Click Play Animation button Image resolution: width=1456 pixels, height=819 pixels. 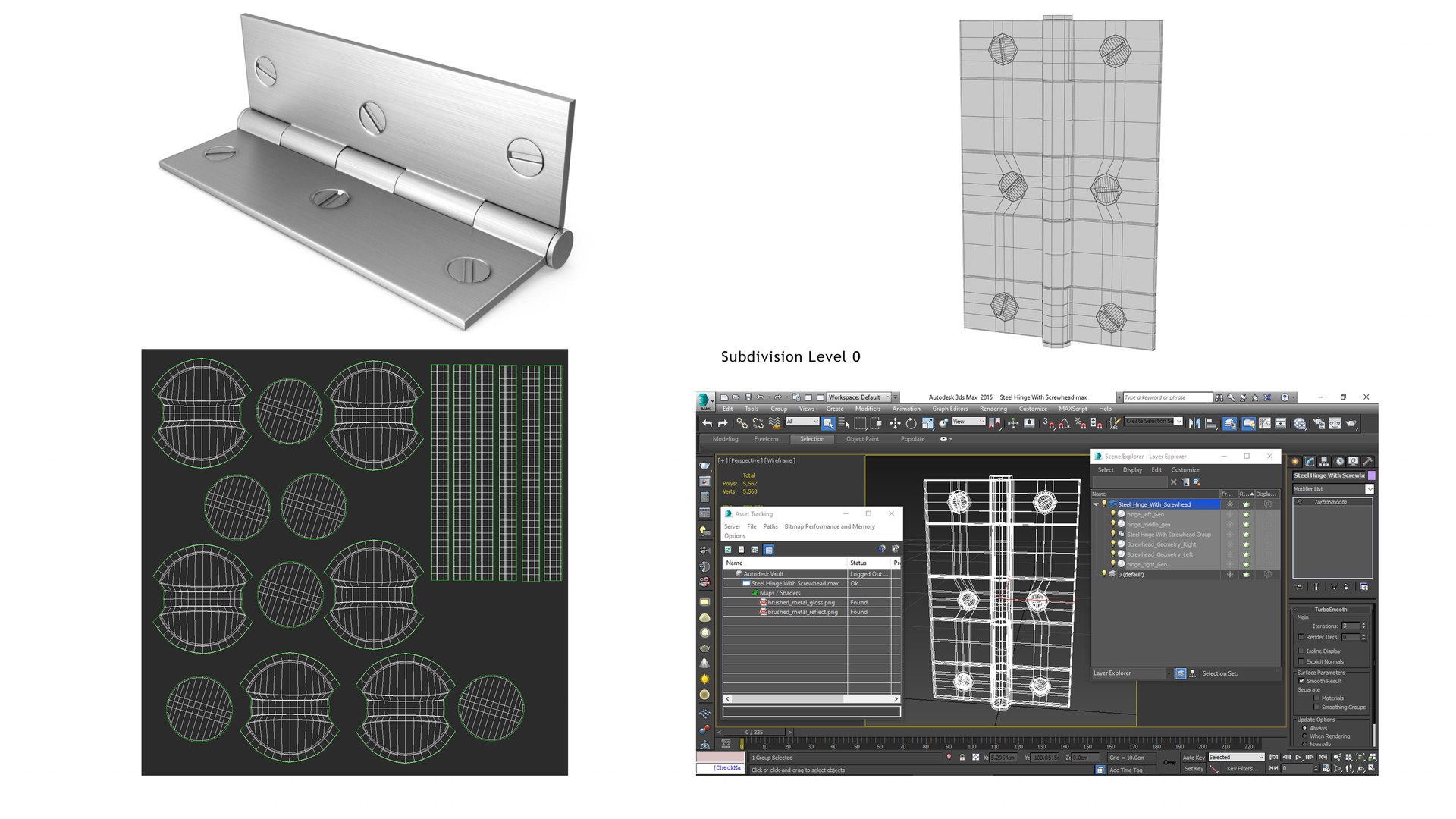tap(1298, 757)
